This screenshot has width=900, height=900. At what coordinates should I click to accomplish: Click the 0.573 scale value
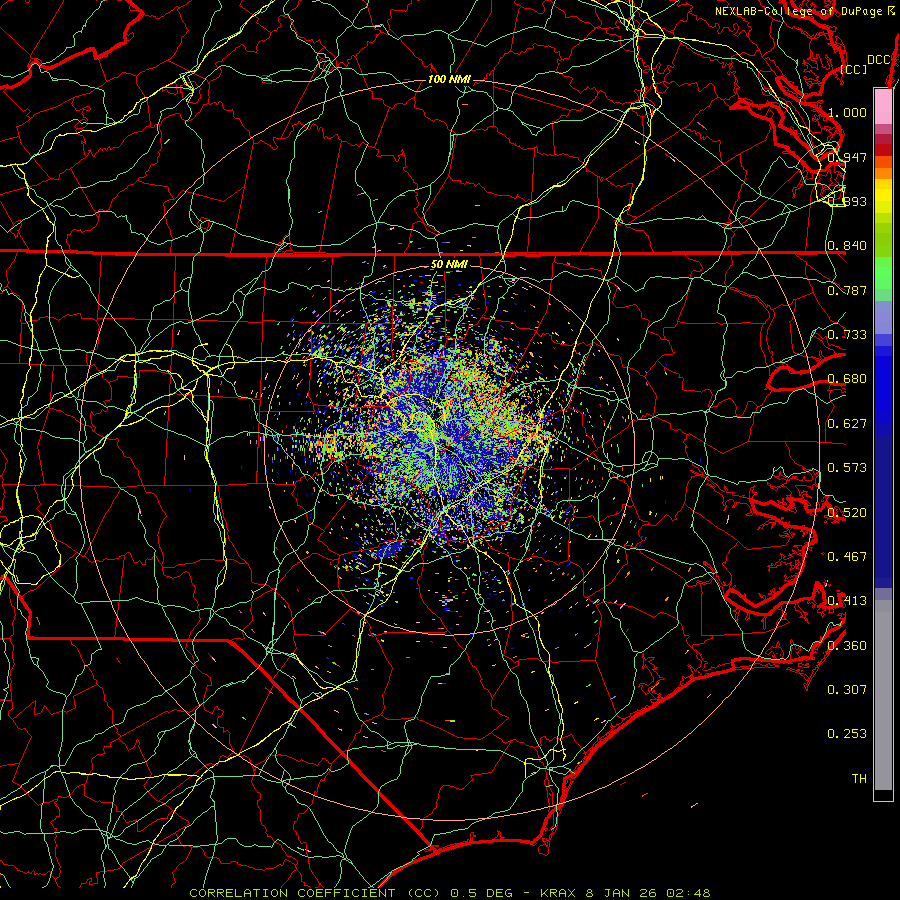click(x=847, y=467)
